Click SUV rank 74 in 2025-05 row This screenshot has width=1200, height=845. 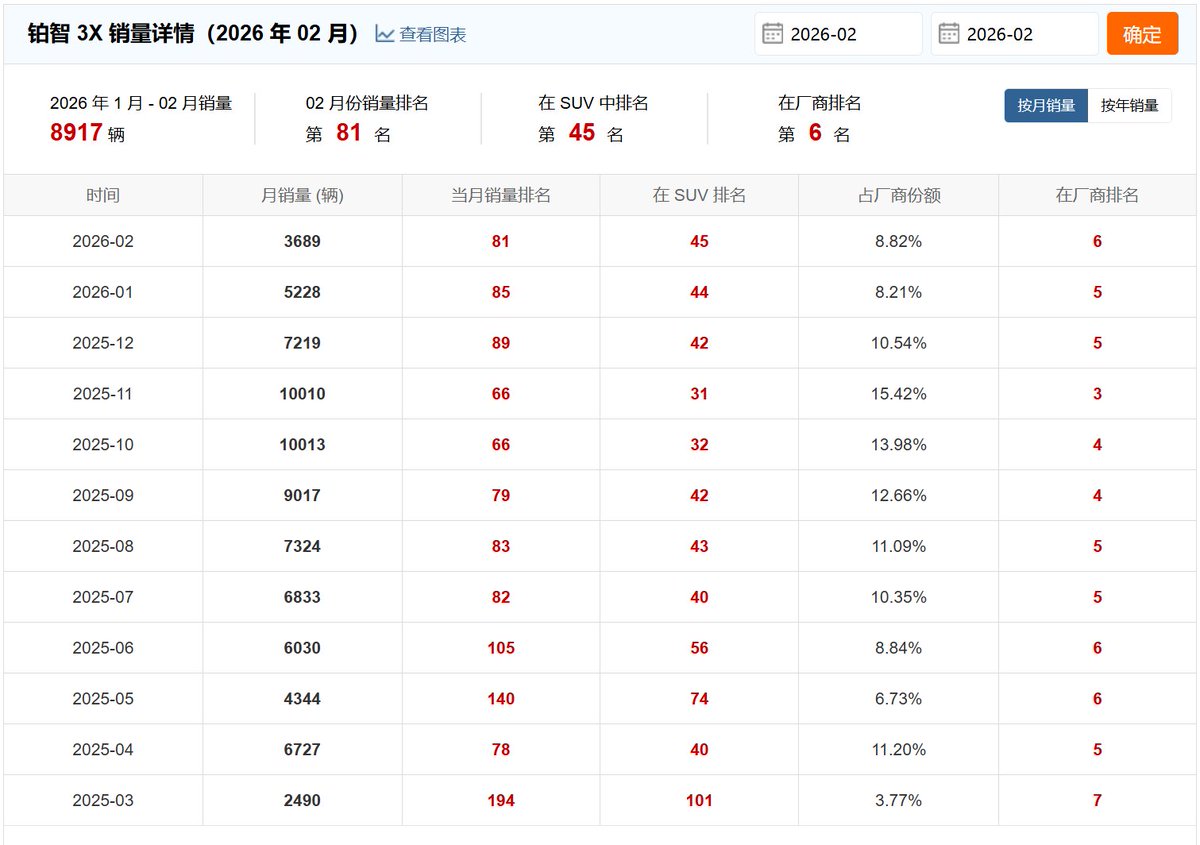[x=699, y=699]
